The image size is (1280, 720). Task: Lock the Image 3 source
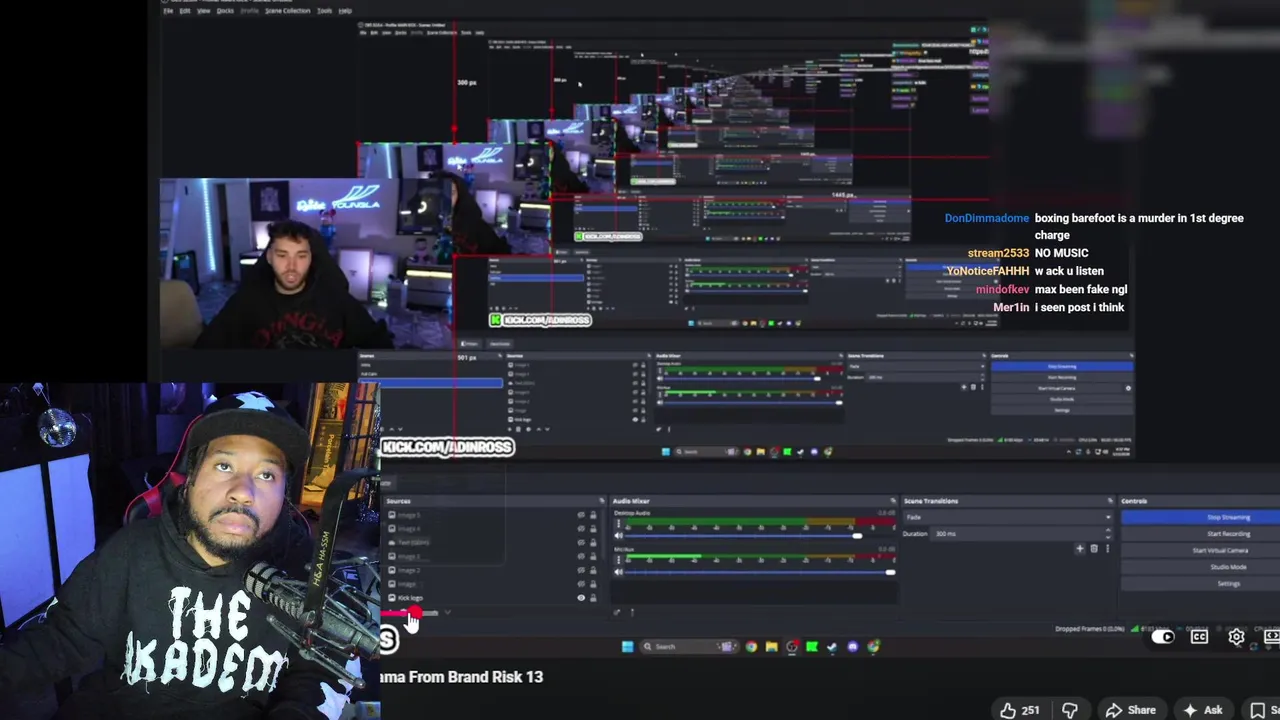(593, 556)
